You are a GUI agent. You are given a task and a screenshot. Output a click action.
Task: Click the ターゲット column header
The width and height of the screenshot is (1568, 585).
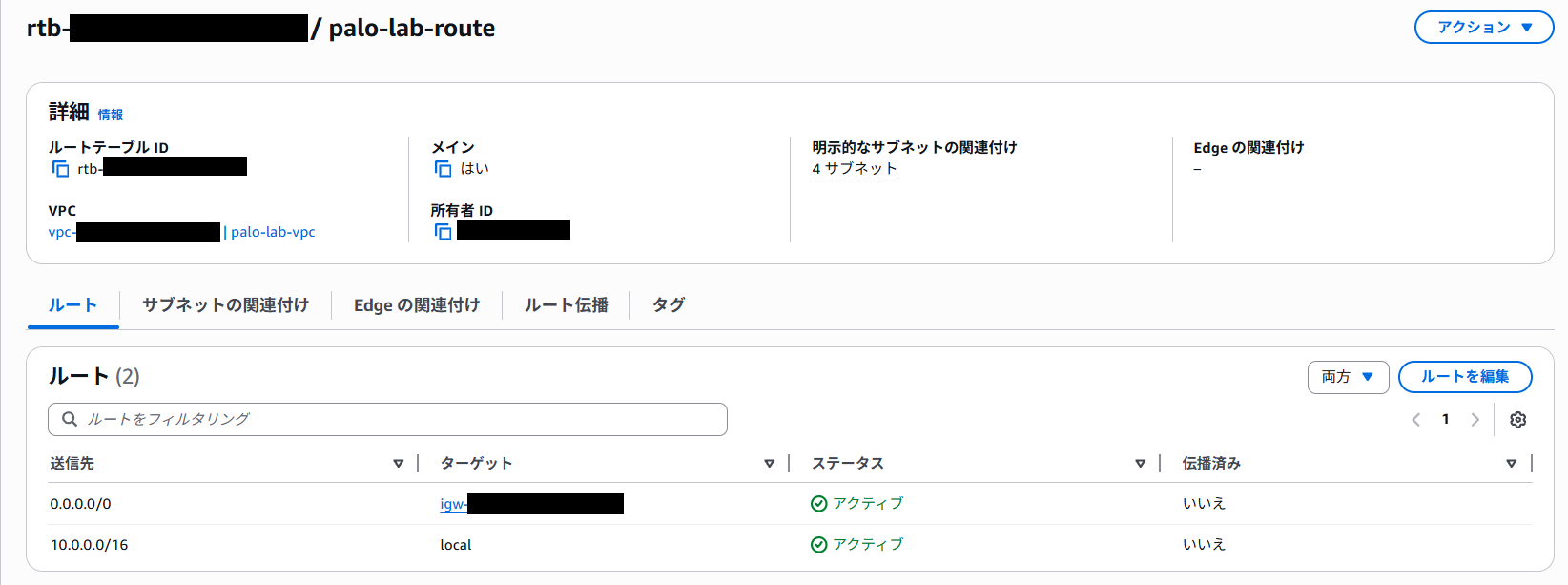pyautogui.click(x=476, y=464)
